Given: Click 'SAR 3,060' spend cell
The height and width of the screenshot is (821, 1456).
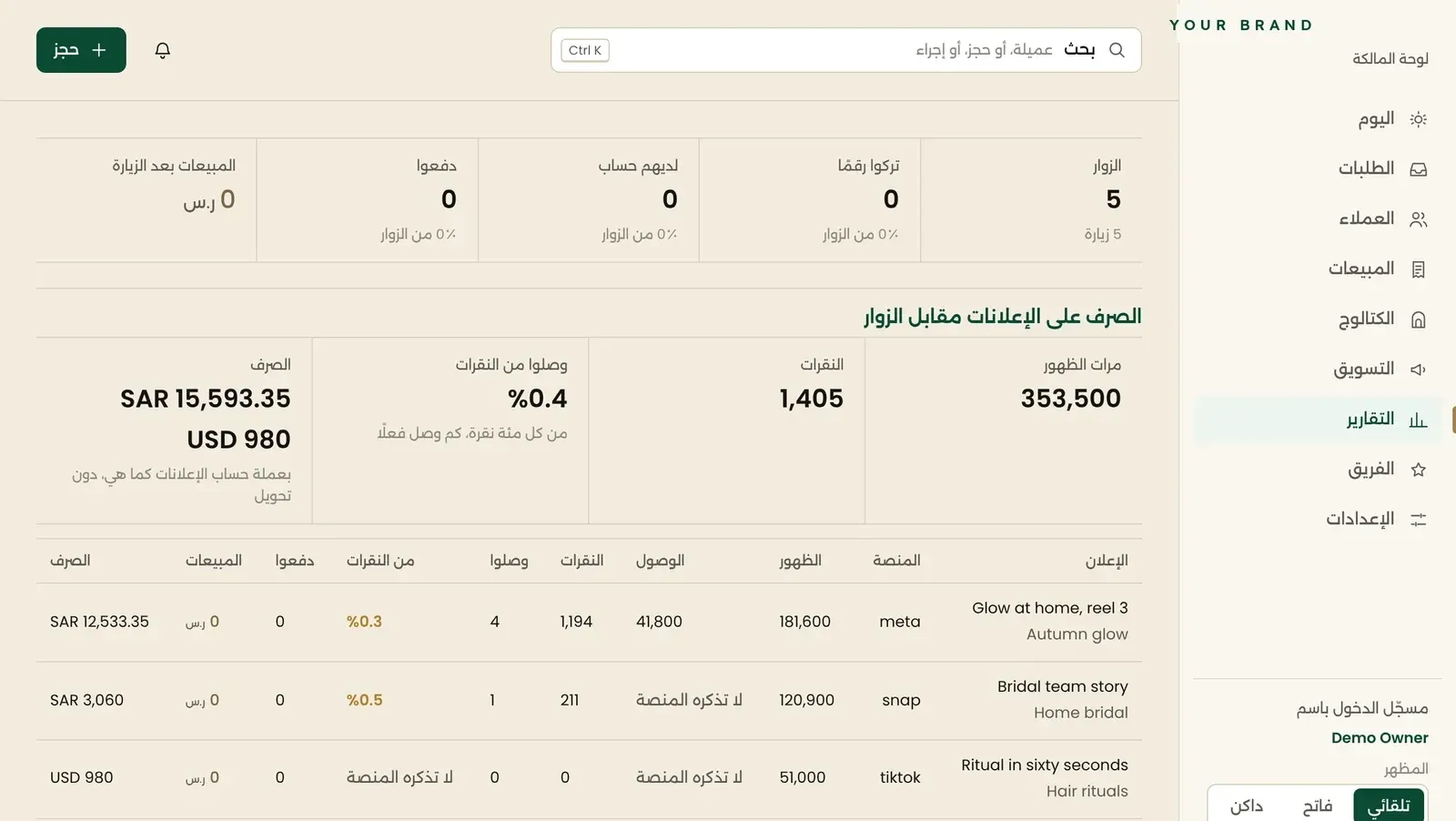Looking at the screenshot, I should point(86,700).
